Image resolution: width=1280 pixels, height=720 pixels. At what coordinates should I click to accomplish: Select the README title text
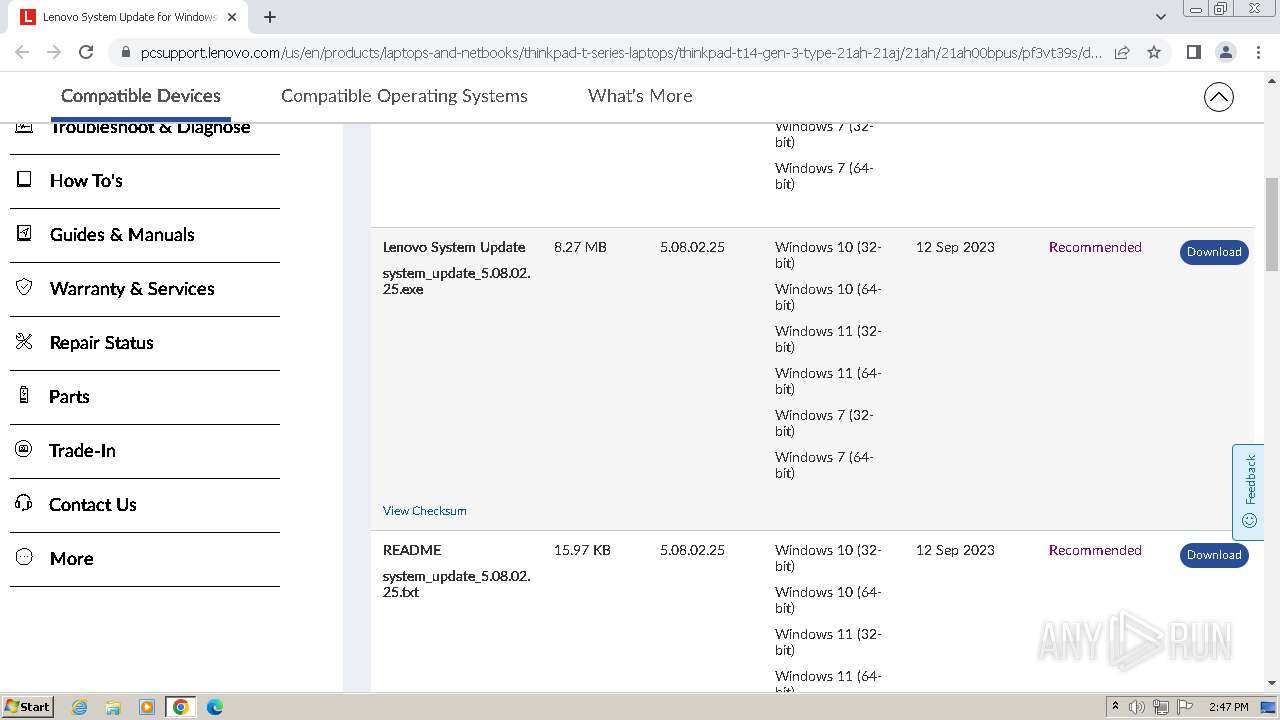tap(412, 551)
